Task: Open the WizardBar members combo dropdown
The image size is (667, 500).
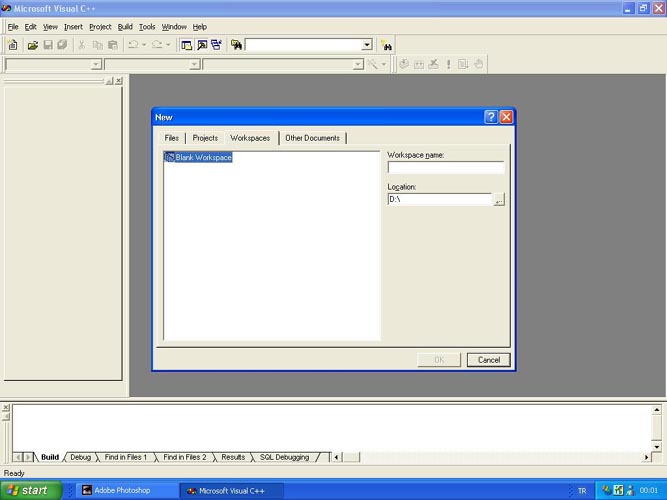Action: (358, 65)
